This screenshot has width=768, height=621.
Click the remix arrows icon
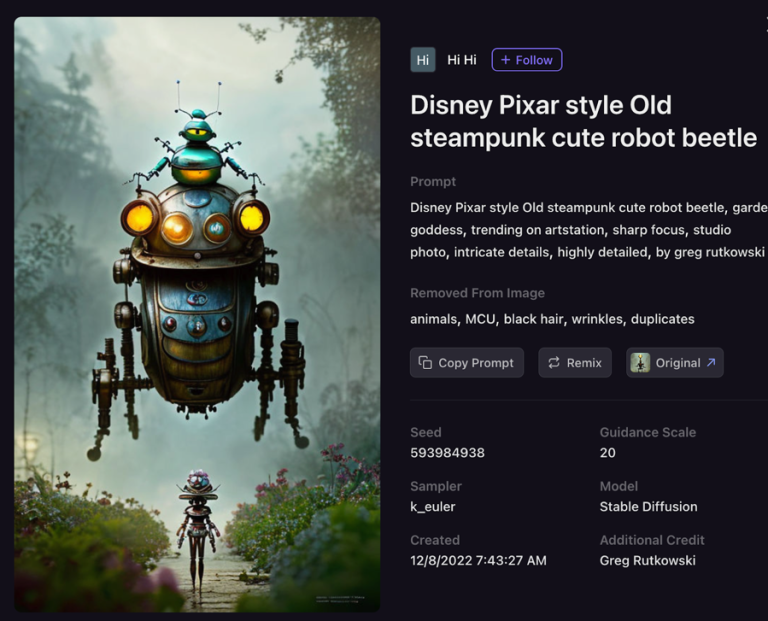(554, 362)
